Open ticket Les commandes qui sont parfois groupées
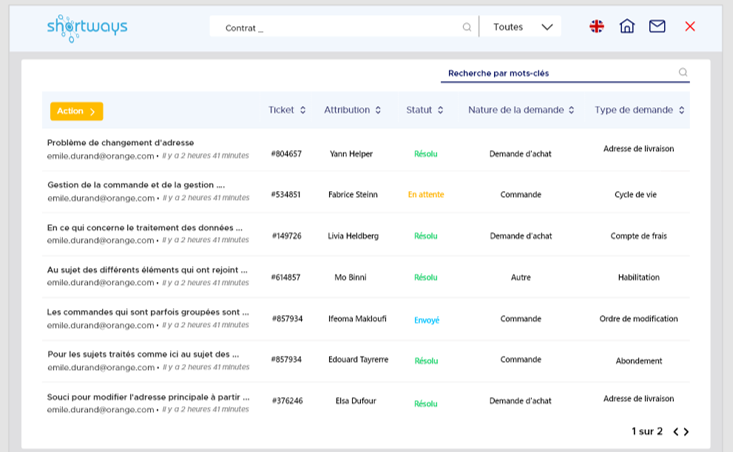Screen dimensions: 733x452 (x=148, y=312)
